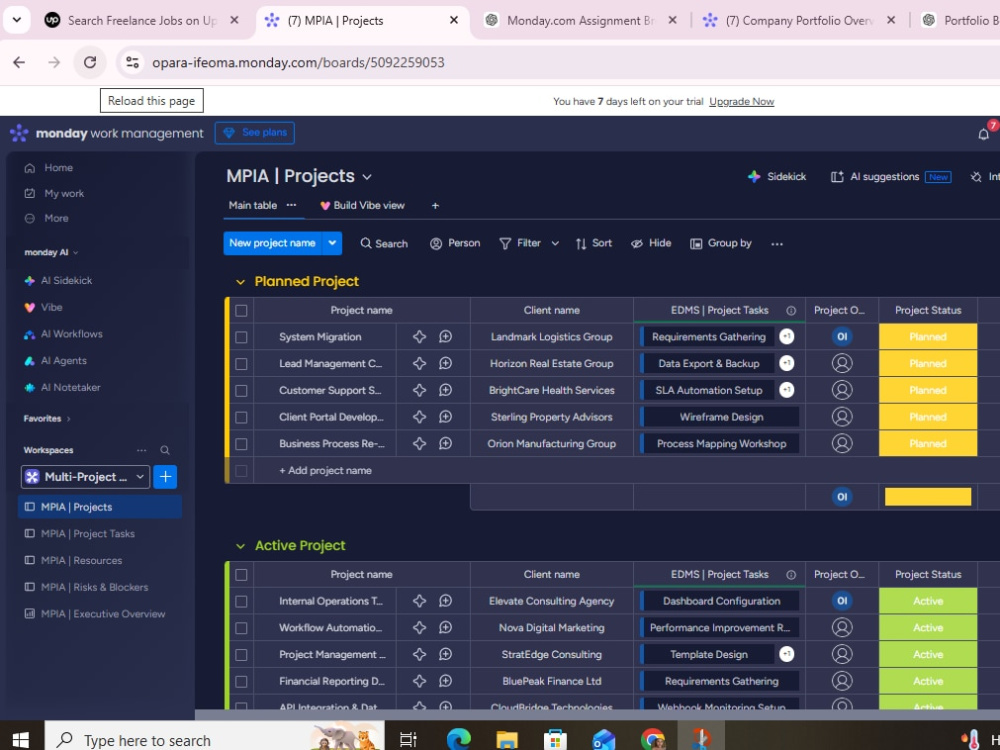Image resolution: width=1000 pixels, height=750 pixels.
Task: Select all items in Active Project group
Action: coord(241,575)
